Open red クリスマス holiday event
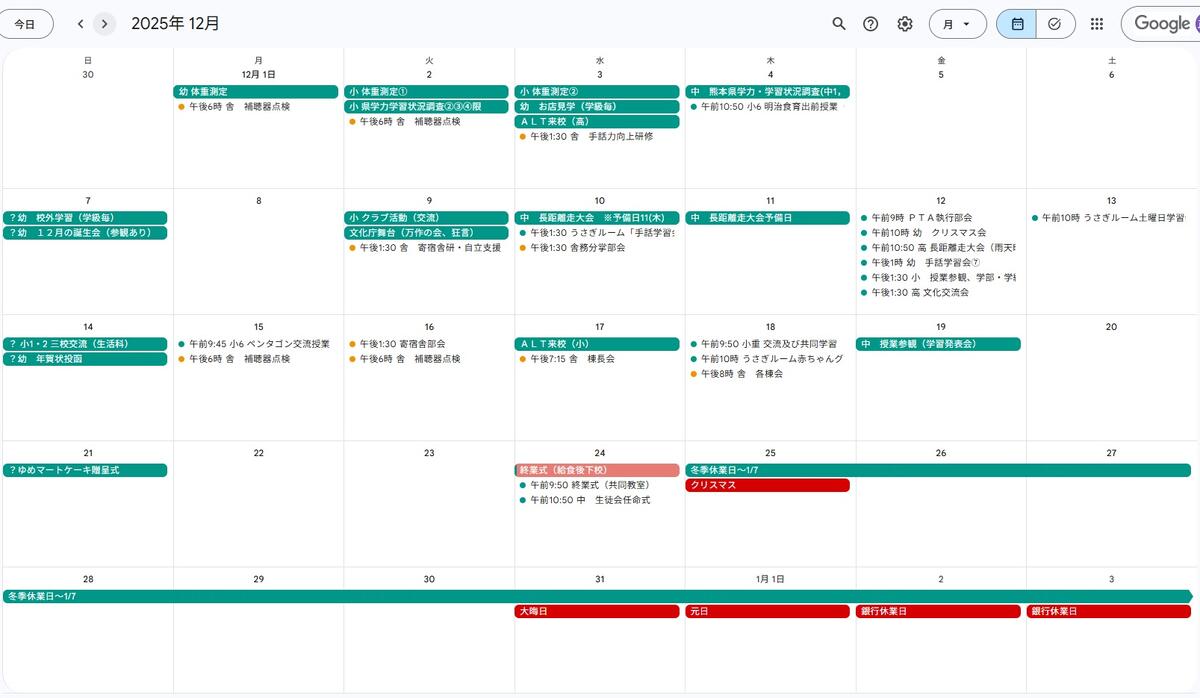Screen dimensions: 1200x698 point(767,485)
